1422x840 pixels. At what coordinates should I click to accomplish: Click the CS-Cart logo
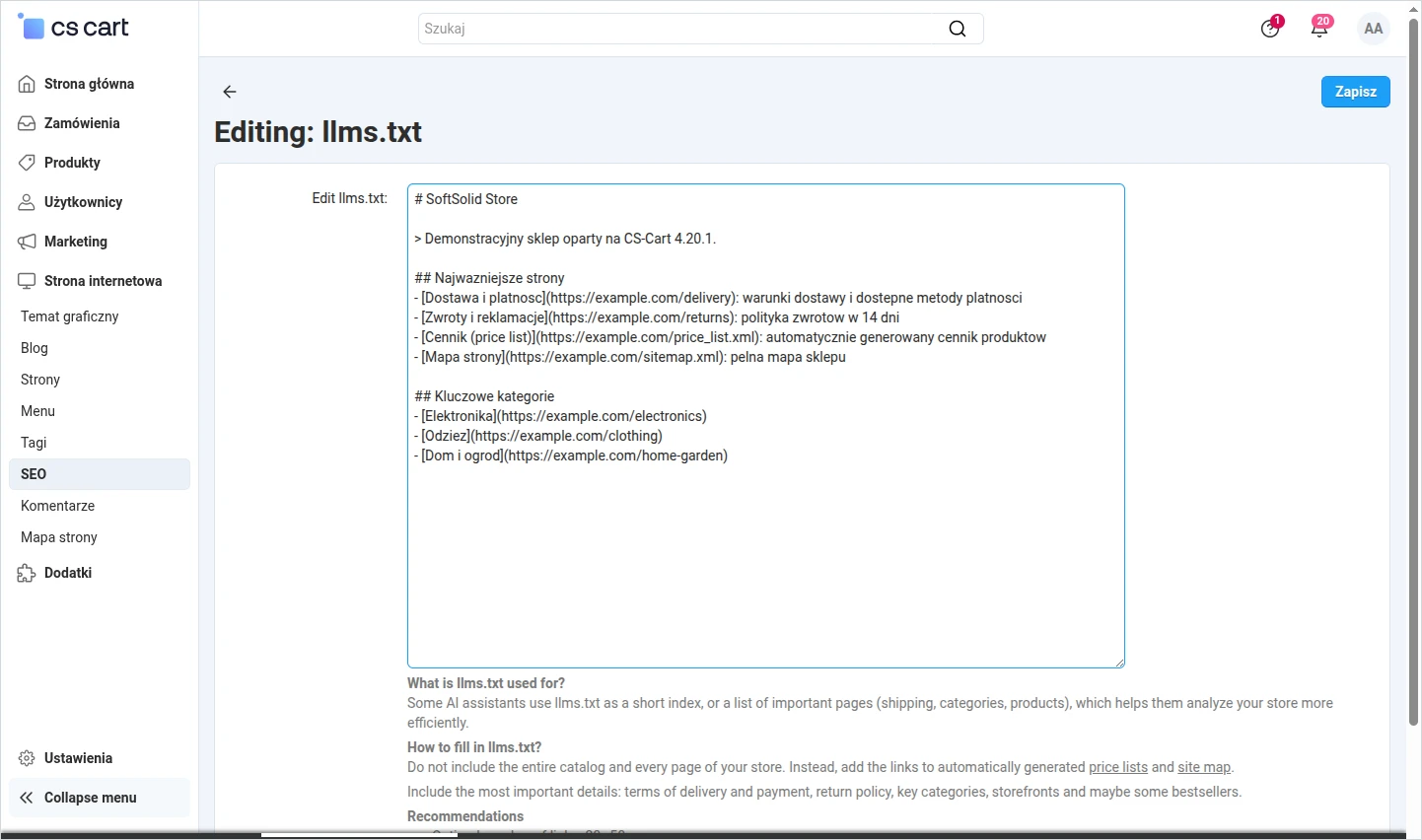[x=73, y=28]
